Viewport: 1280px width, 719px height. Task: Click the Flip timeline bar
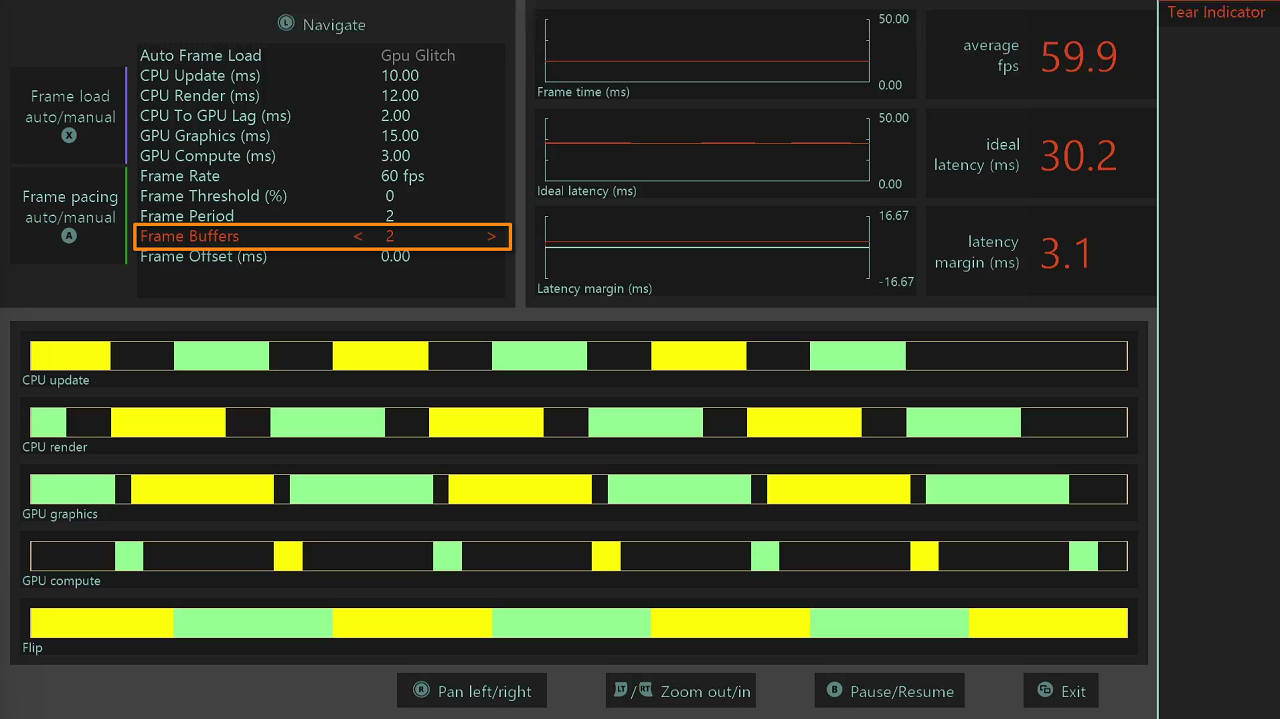tap(579, 622)
